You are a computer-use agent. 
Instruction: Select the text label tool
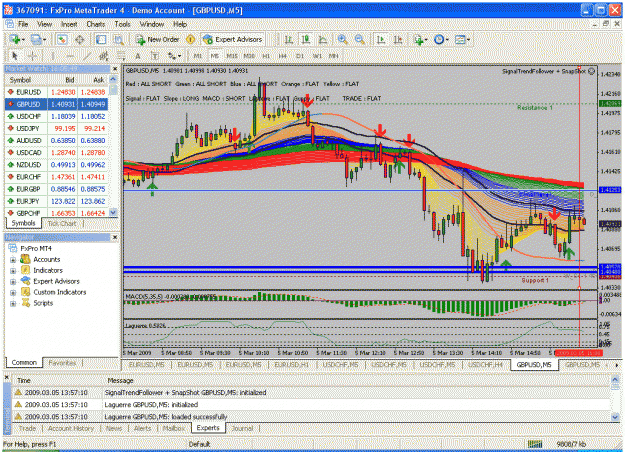(155, 56)
